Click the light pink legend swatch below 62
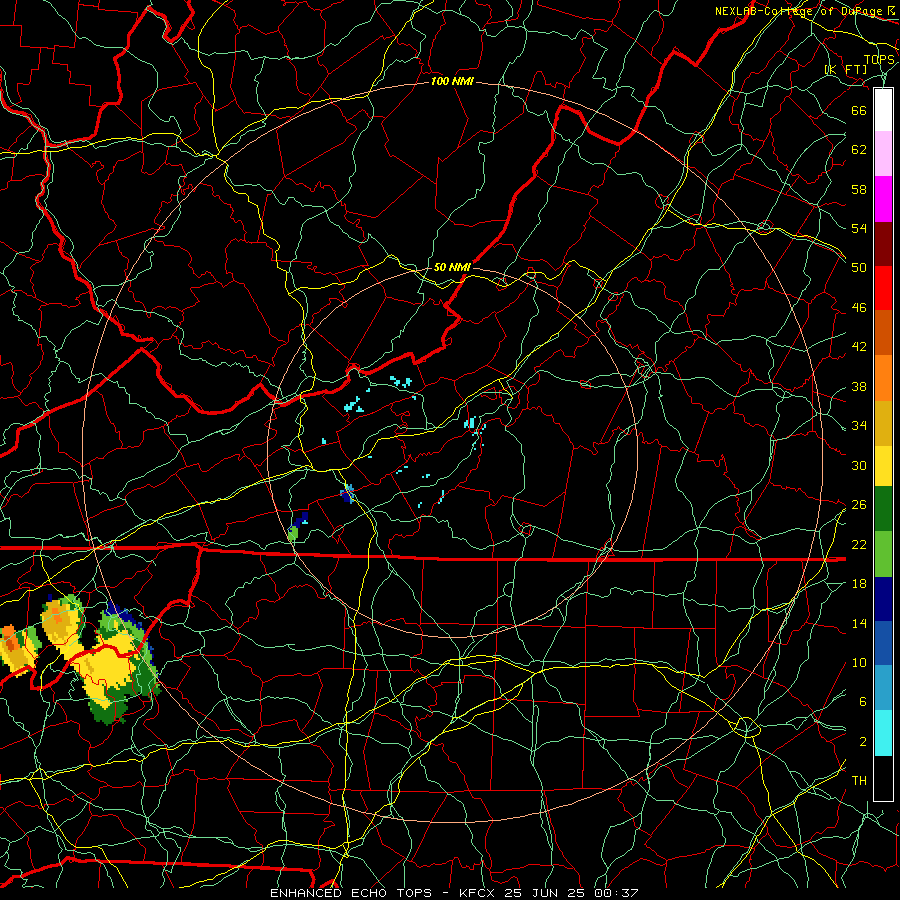This screenshot has width=900, height=900. pyautogui.click(x=883, y=154)
